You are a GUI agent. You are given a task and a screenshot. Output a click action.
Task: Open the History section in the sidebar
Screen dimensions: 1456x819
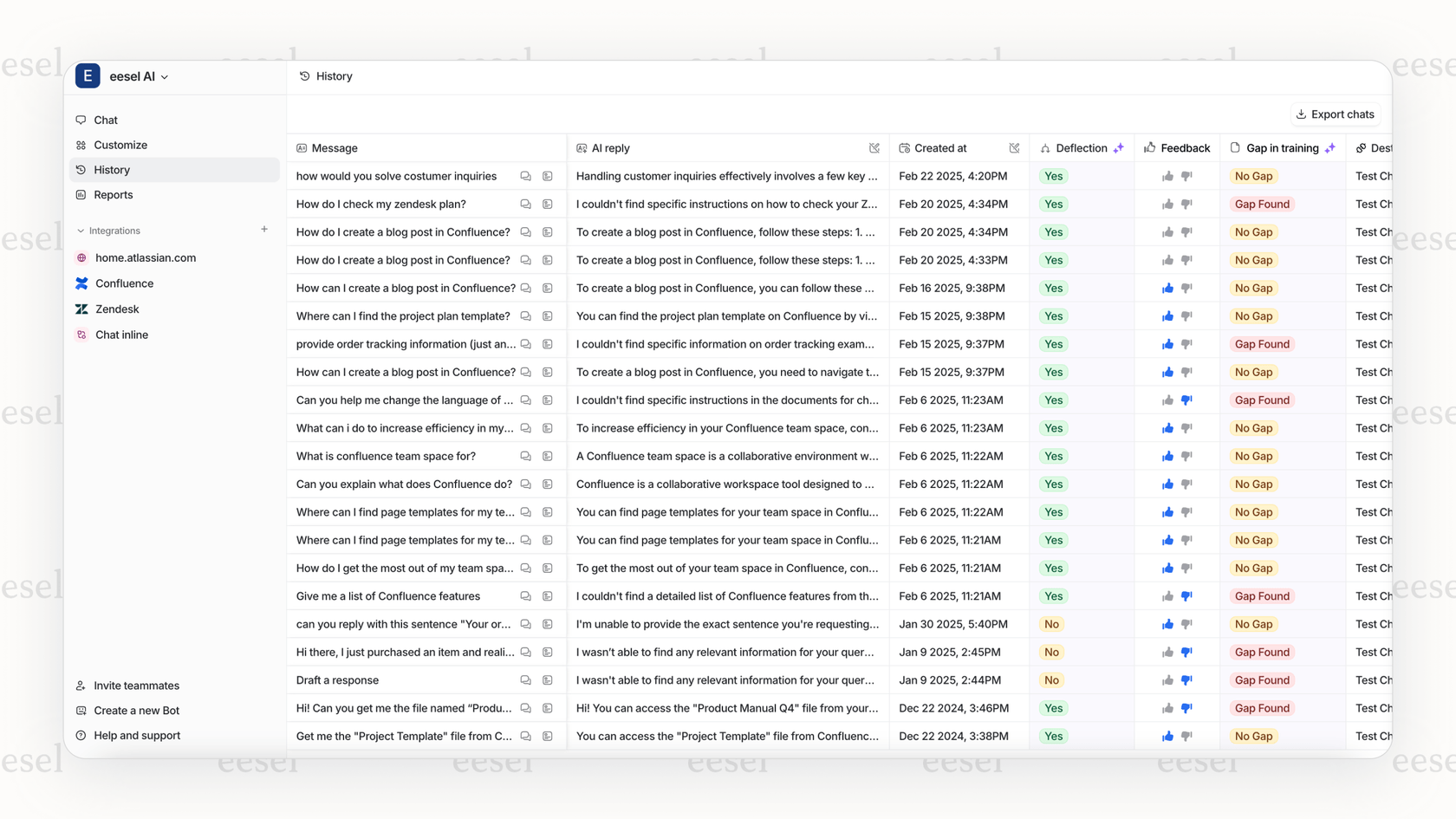[112, 170]
